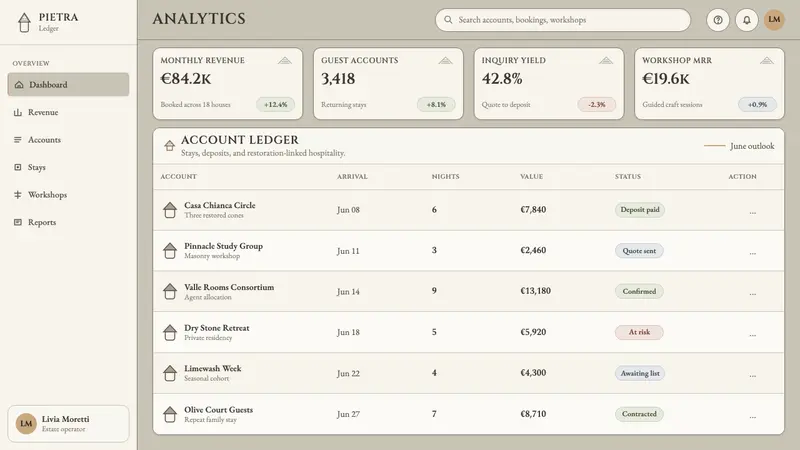Click the Jun 18 arrival cell
This screenshot has width=800, height=450.
[348, 332]
